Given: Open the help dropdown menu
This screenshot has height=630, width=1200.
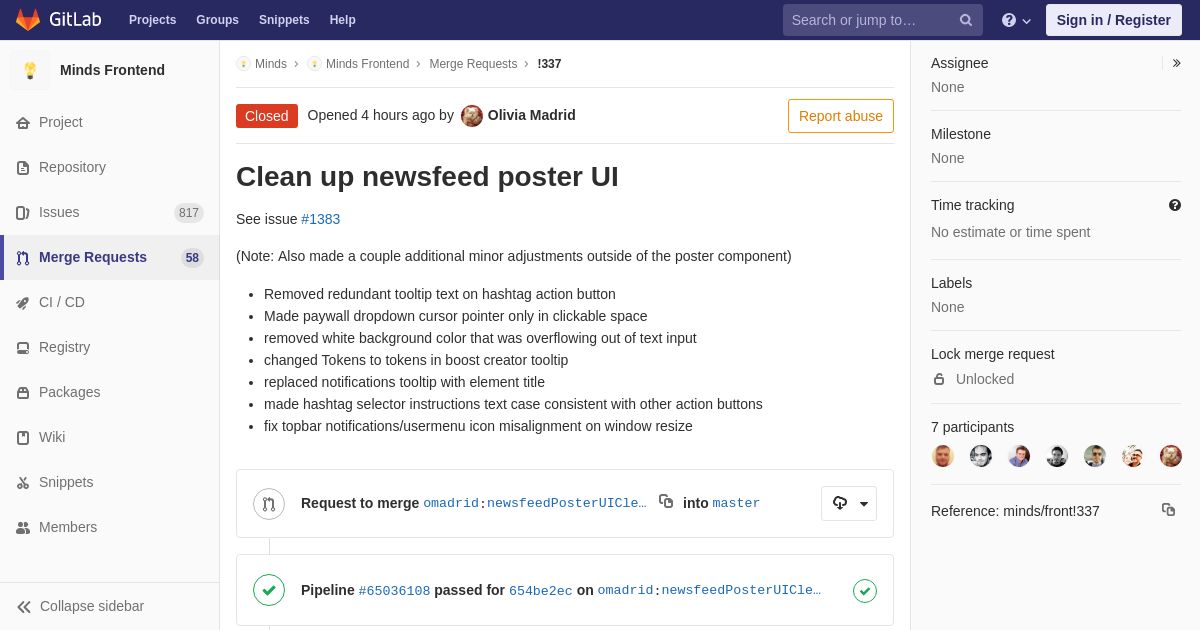Looking at the screenshot, I should pyautogui.click(x=1016, y=20).
